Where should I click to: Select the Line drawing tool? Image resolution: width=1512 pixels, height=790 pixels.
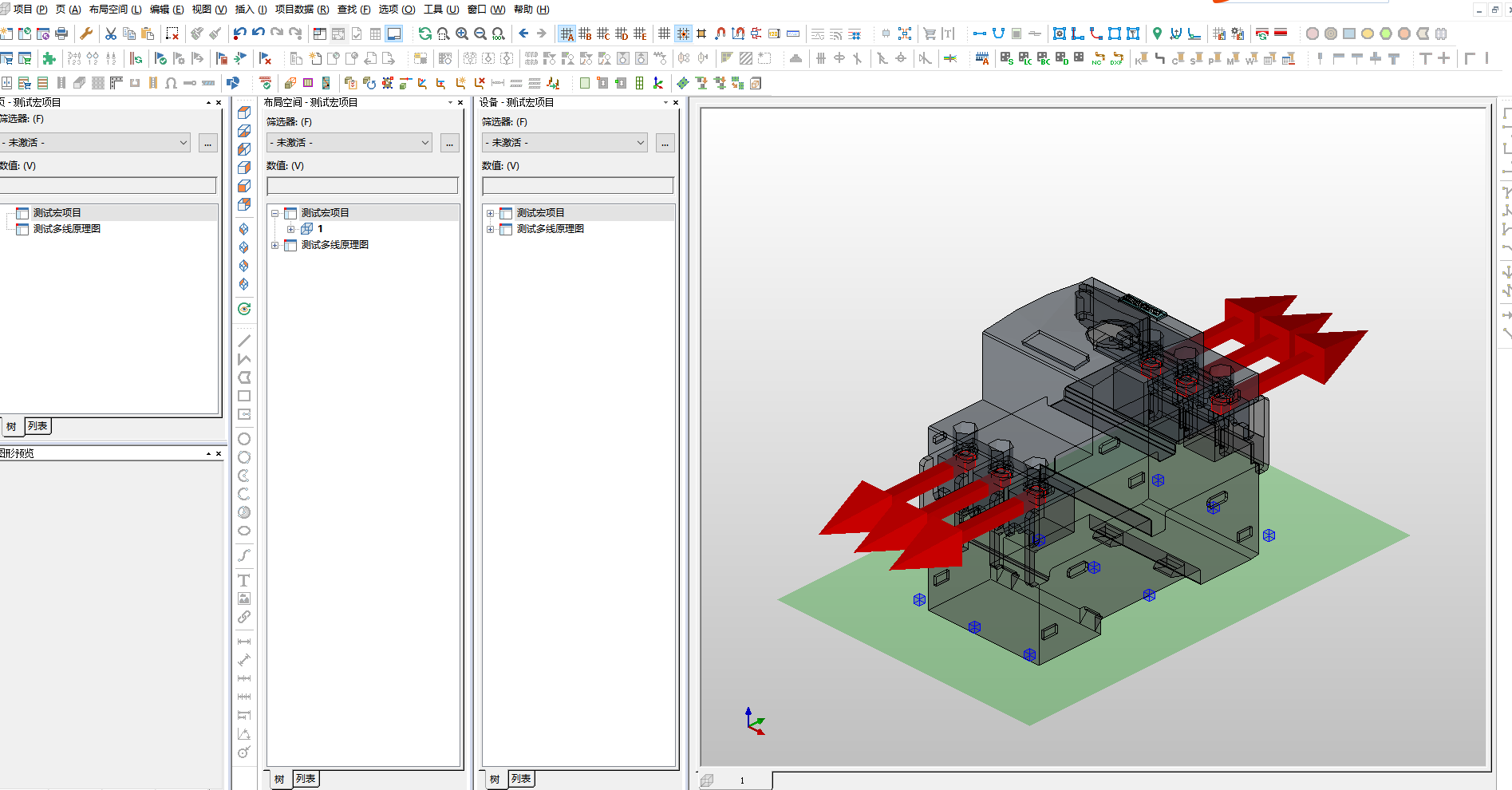point(244,341)
